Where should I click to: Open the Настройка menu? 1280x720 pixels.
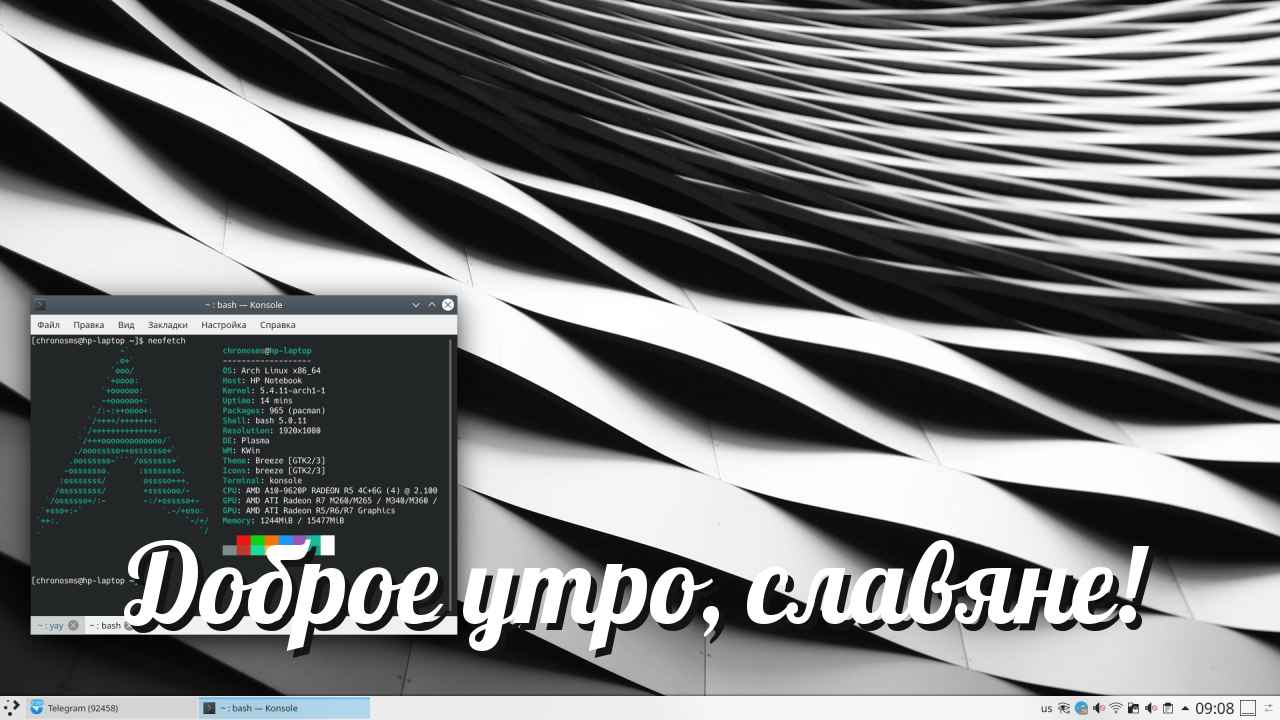(x=224, y=325)
